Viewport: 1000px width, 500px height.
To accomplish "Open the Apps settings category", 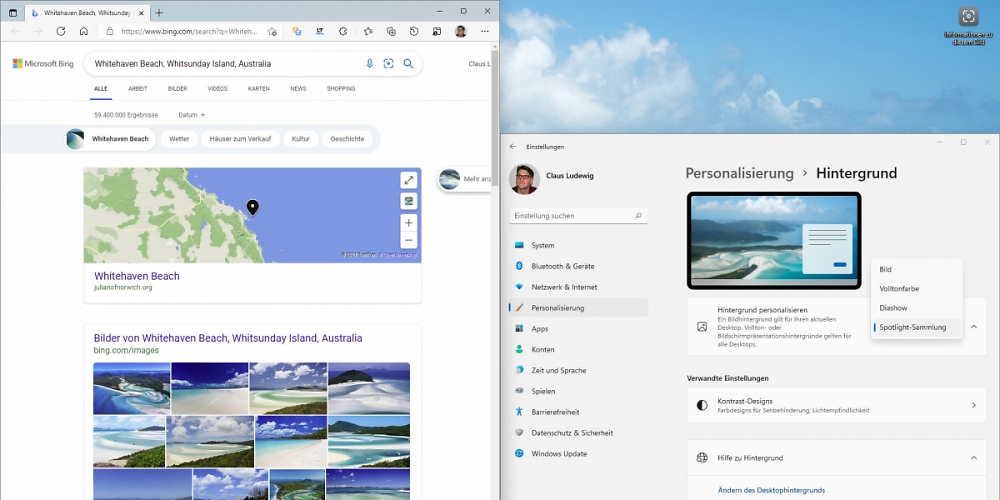I will (x=578, y=328).
